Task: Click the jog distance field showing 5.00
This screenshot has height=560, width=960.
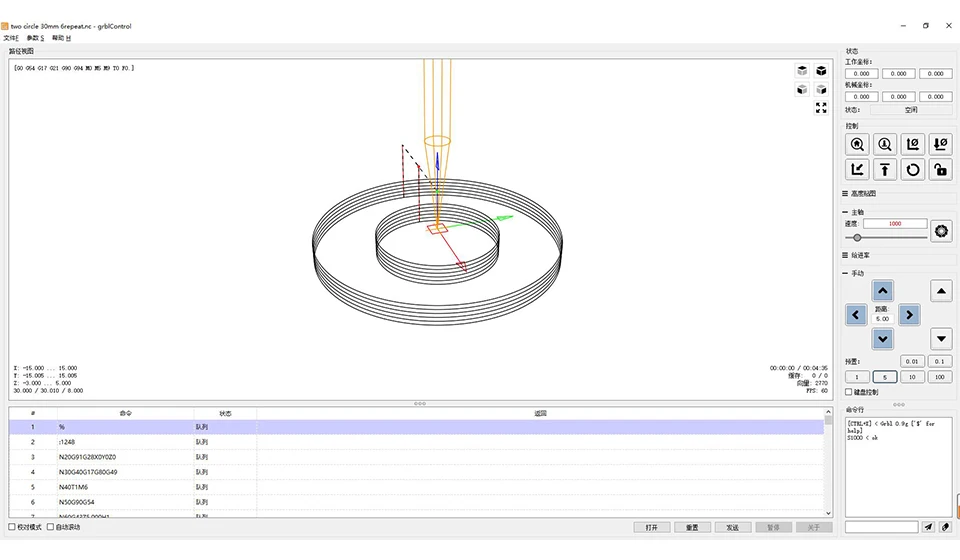Action: click(882, 319)
